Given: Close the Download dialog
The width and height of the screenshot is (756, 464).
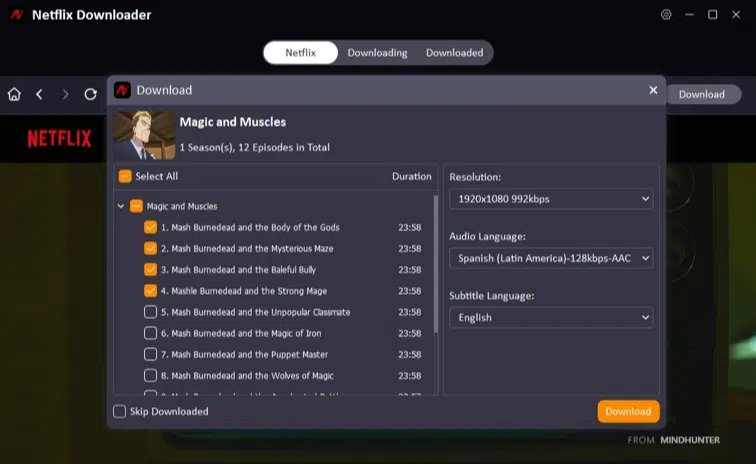Looking at the screenshot, I should tap(653, 90).
